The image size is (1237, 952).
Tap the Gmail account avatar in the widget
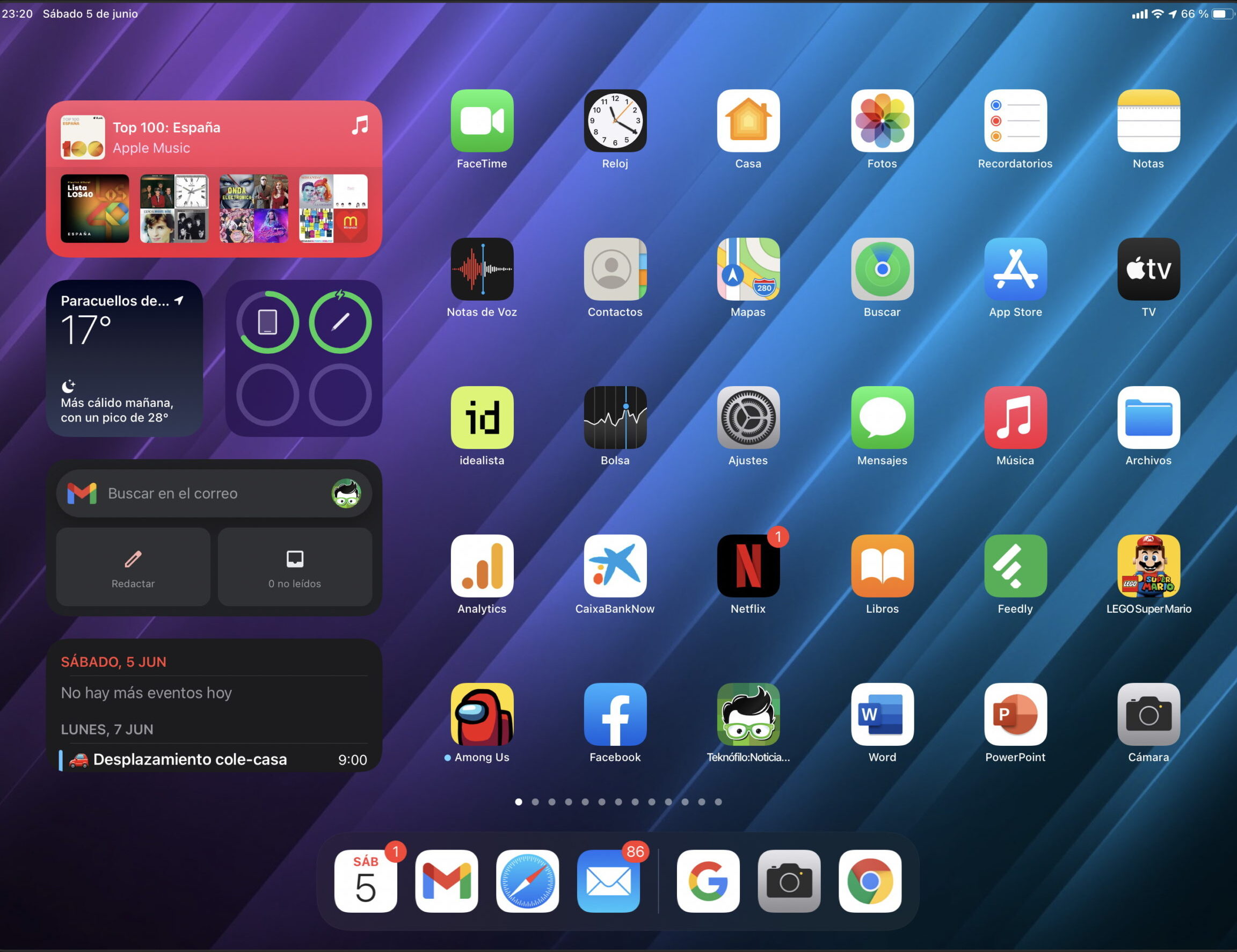(346, 493)
